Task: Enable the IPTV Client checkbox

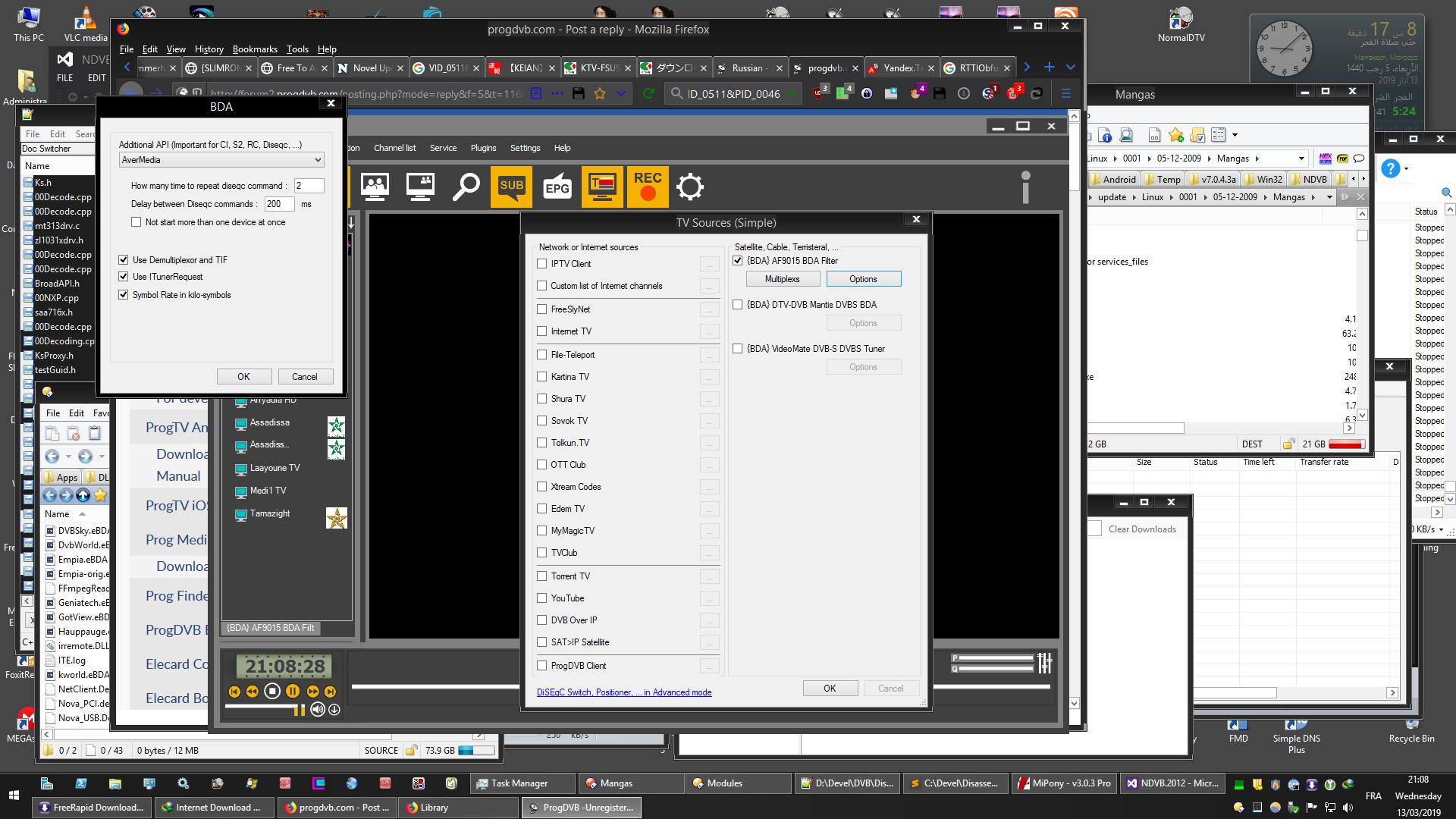Action: (541, 264)
